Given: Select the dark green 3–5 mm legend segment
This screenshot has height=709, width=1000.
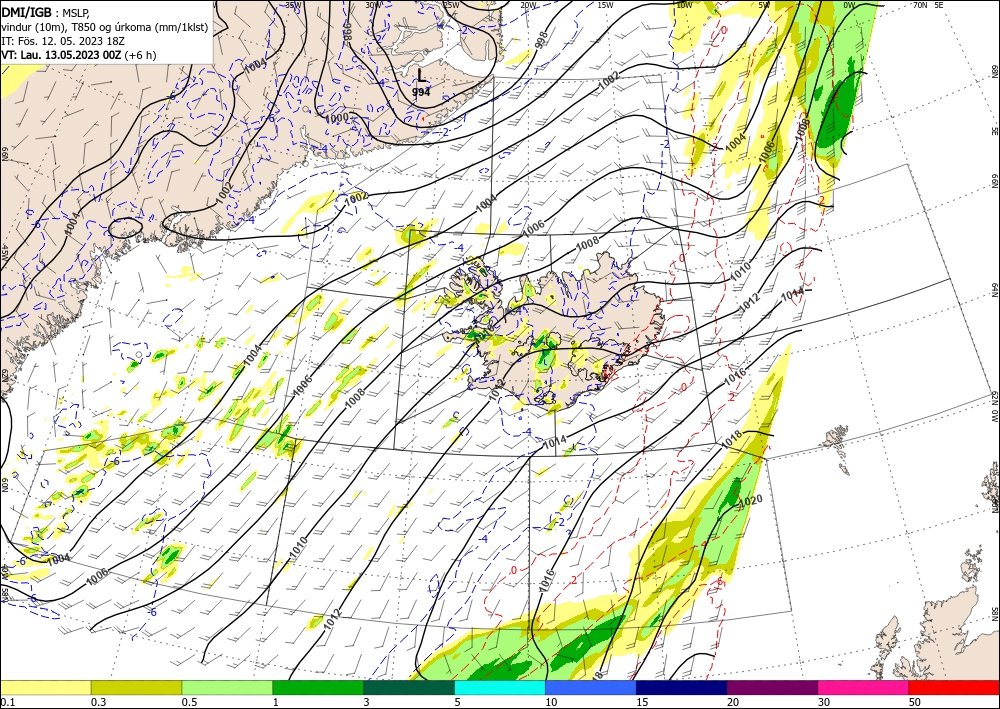Looking at the screenshot, I should point(409,687).
